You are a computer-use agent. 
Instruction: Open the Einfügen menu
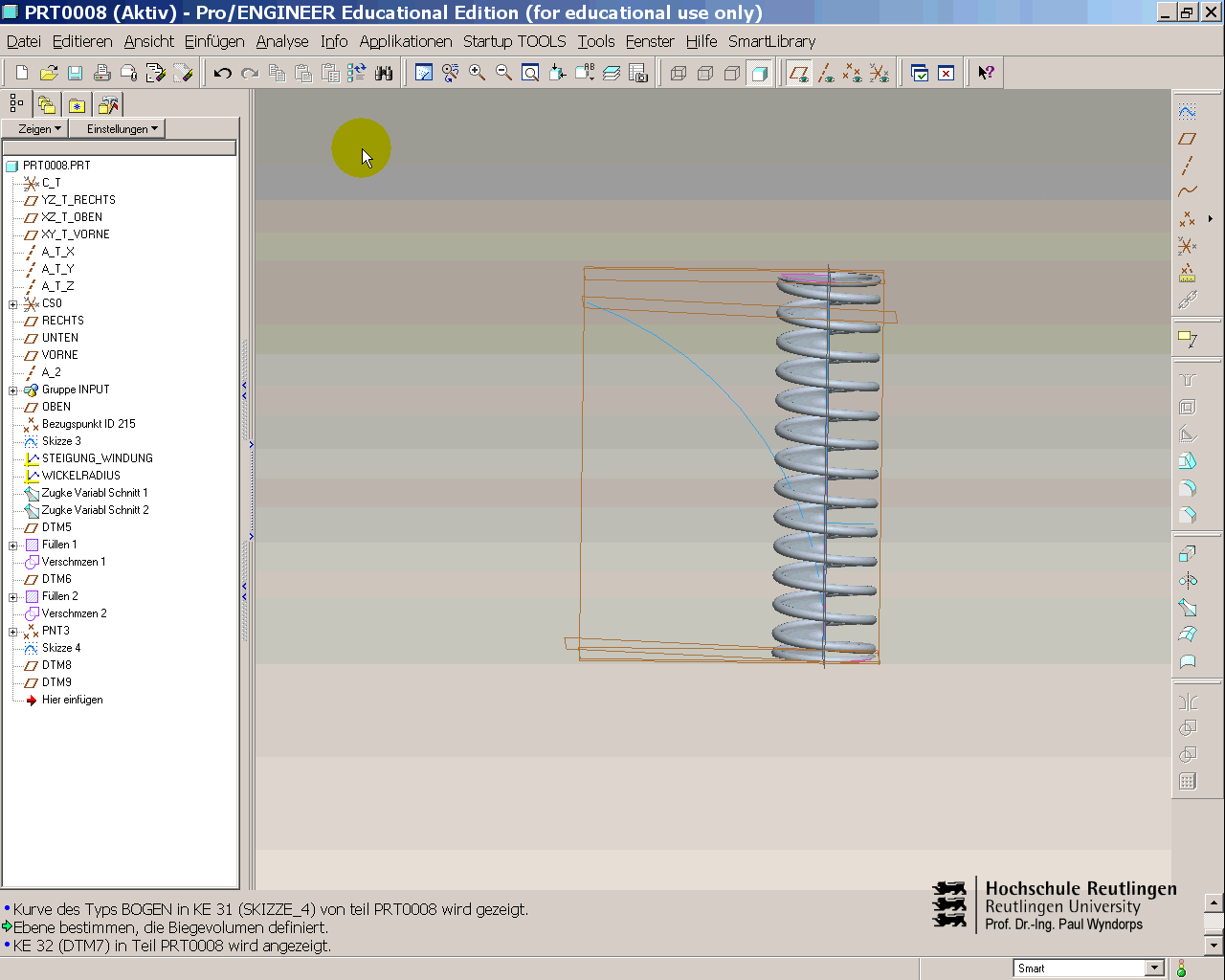[x=214, y=41]
